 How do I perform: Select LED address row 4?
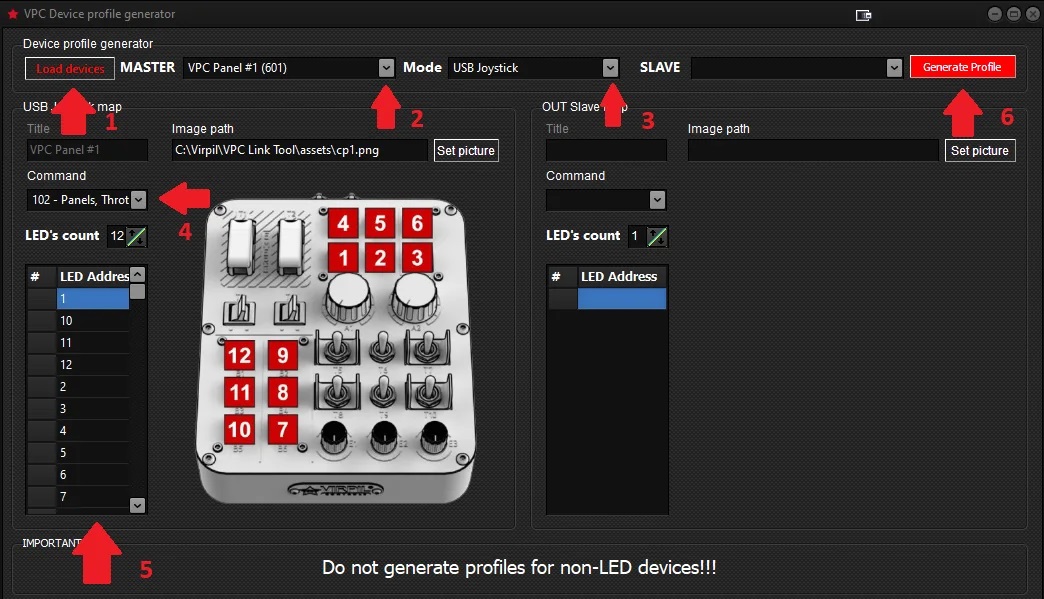(x=93, y=431)
